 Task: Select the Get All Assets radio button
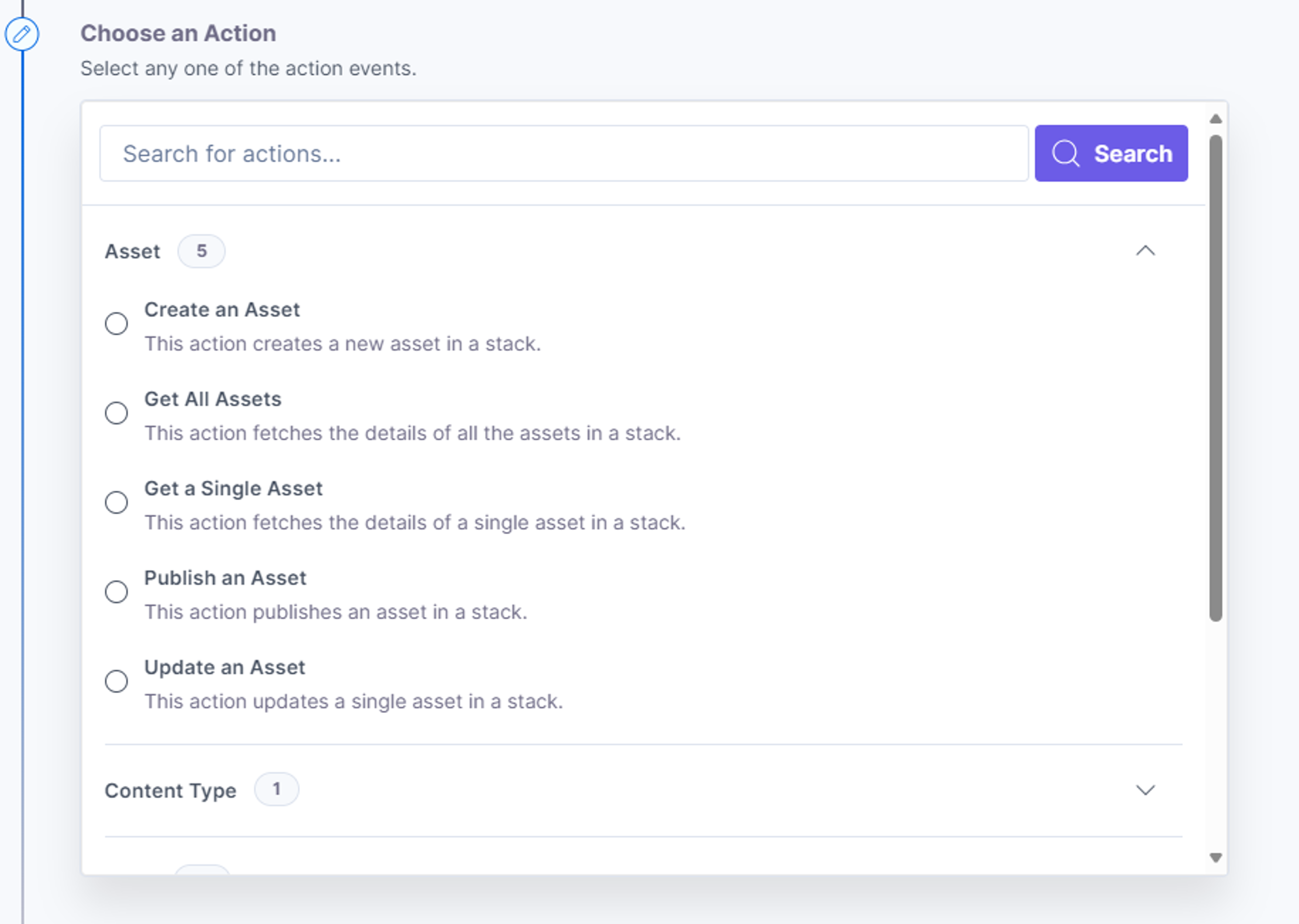point(116,413)
